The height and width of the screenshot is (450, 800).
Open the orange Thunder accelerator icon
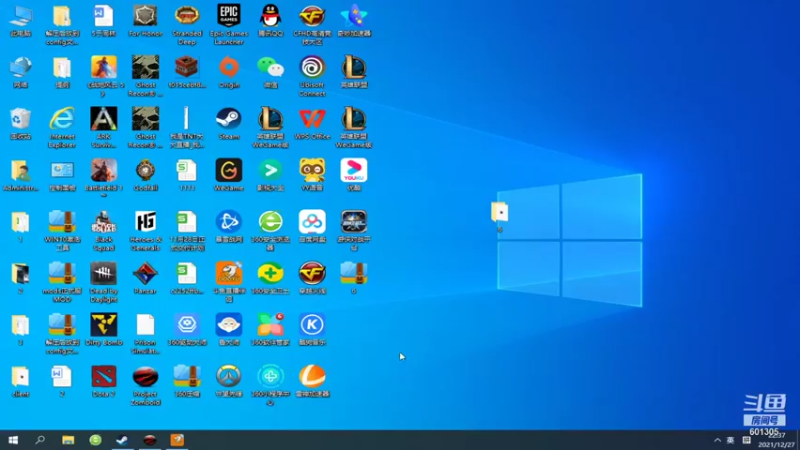click(312, 382)
